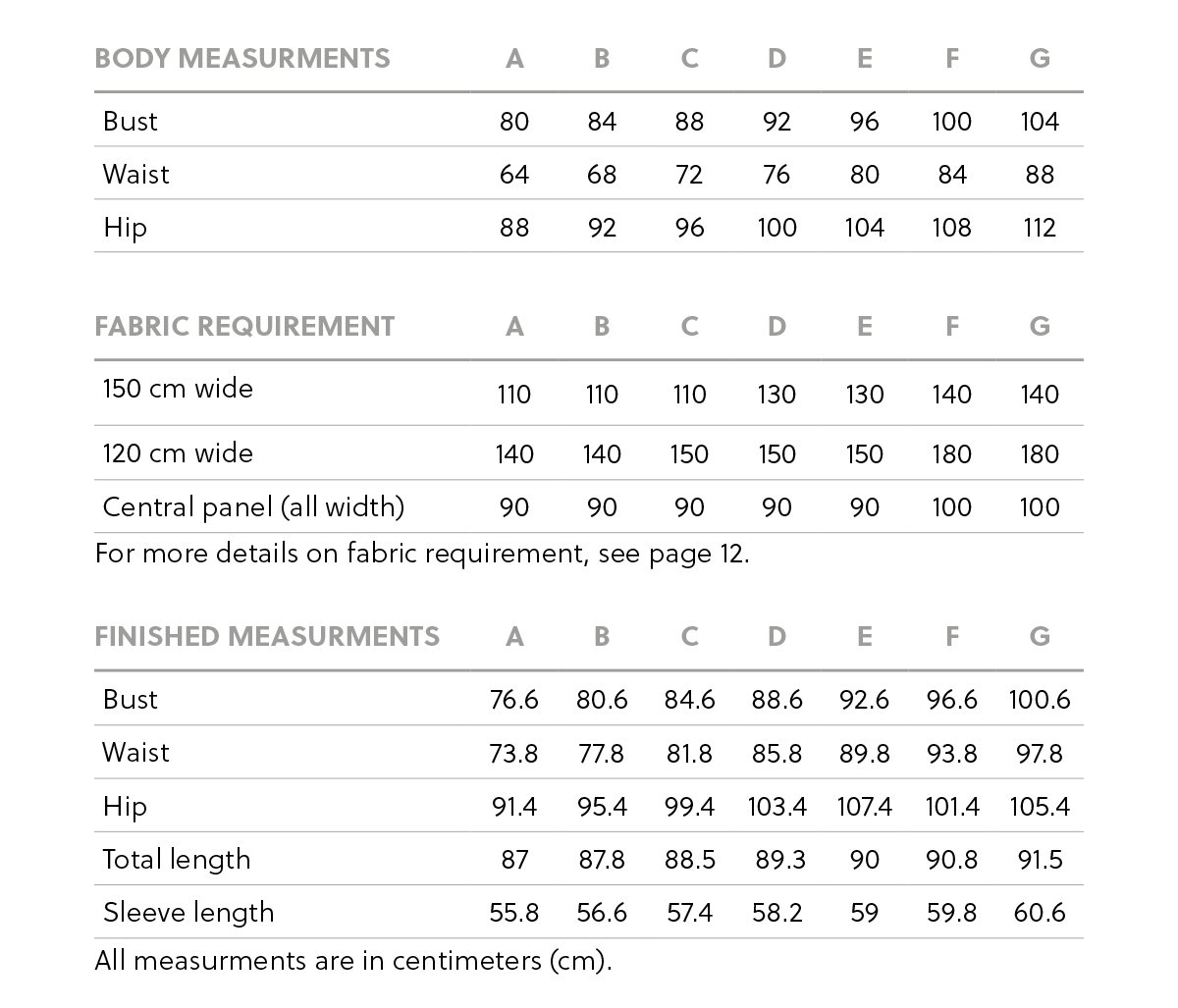The height and width of the screenshot is (1008, 1178).
Task: Click size A column header in Fabric Requirement
Action: point(514,327)
